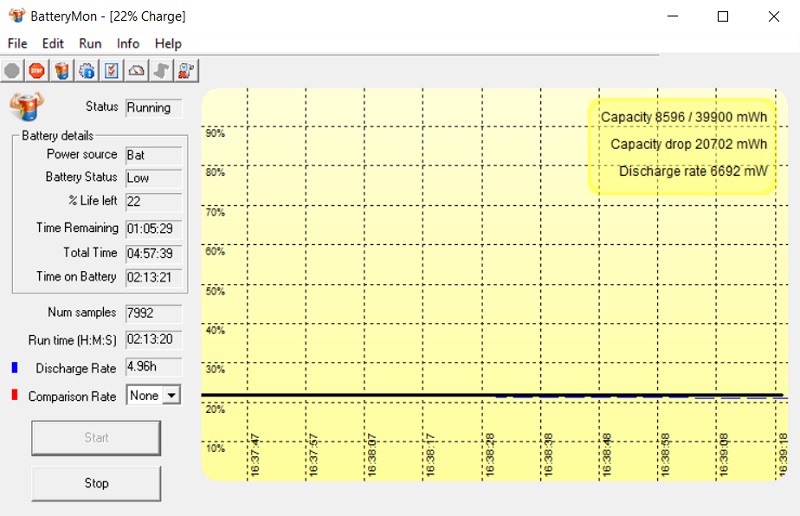Click the Time Remaining value field

pos(153,229)
